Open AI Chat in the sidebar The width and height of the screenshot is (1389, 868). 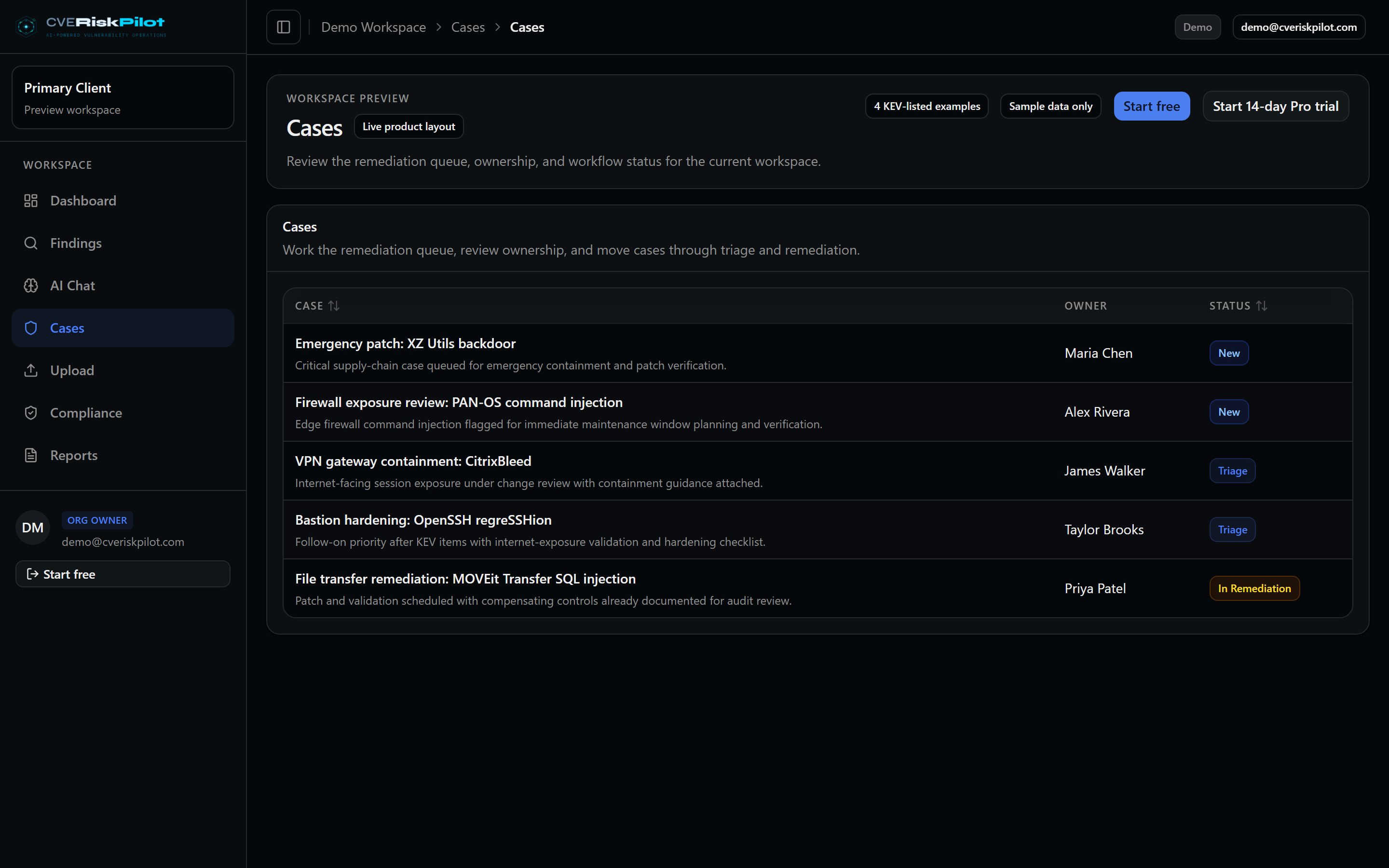pyautogui.click(x=123, y=285)
